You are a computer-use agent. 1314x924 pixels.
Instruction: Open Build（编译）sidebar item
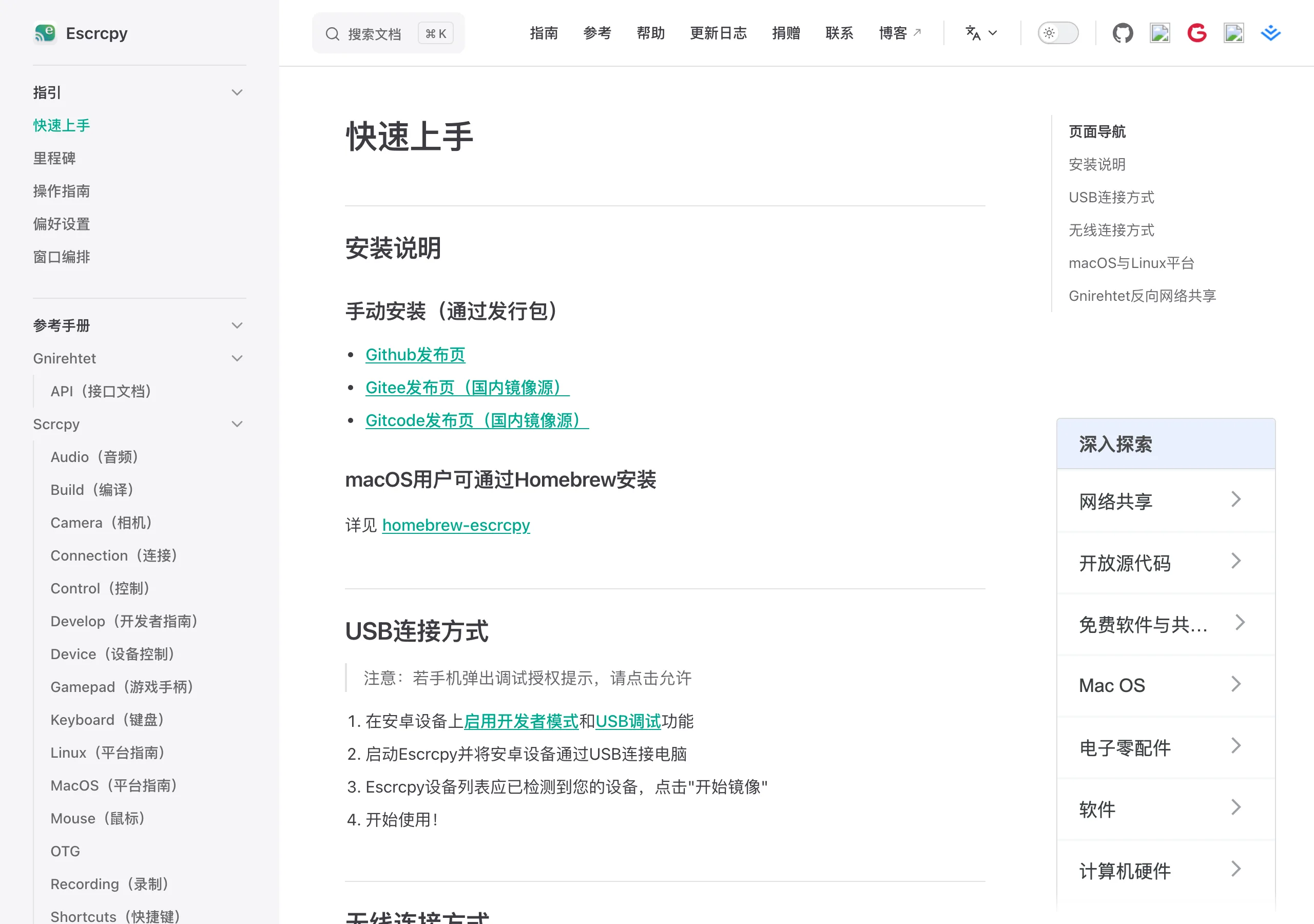[93, 490]
